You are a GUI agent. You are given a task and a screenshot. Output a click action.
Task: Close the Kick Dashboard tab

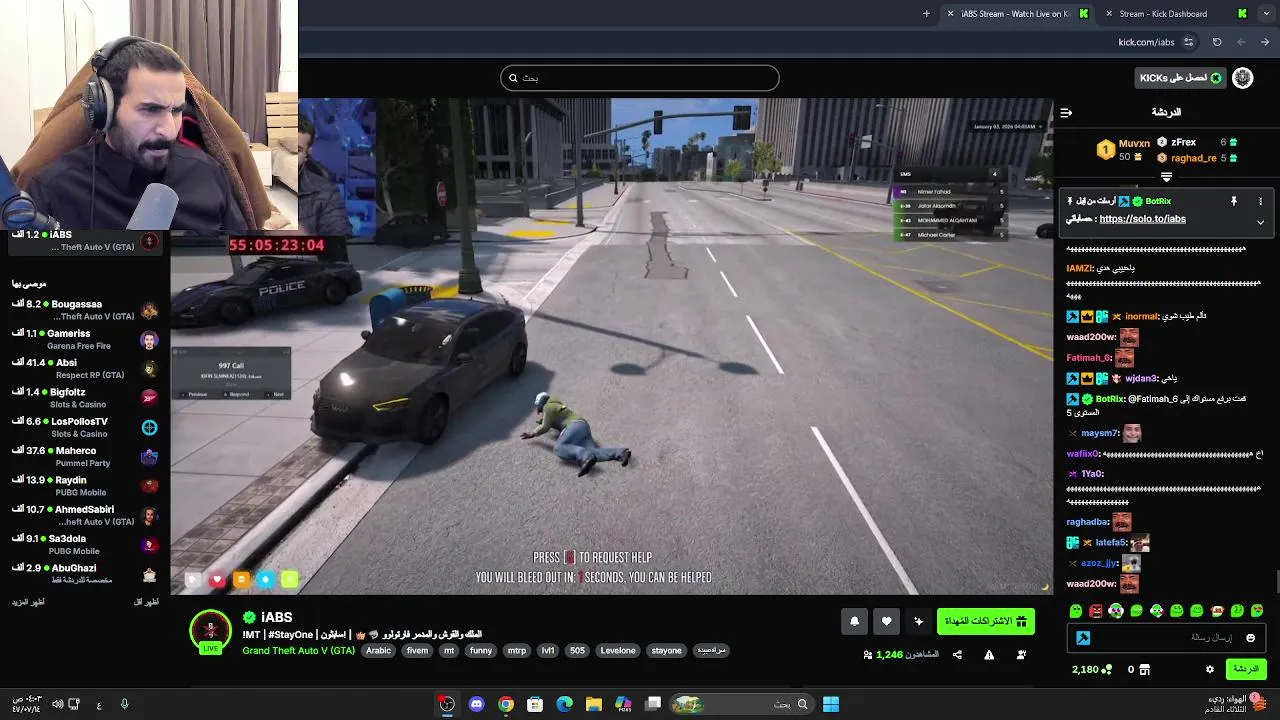(x=1109, y=14)
